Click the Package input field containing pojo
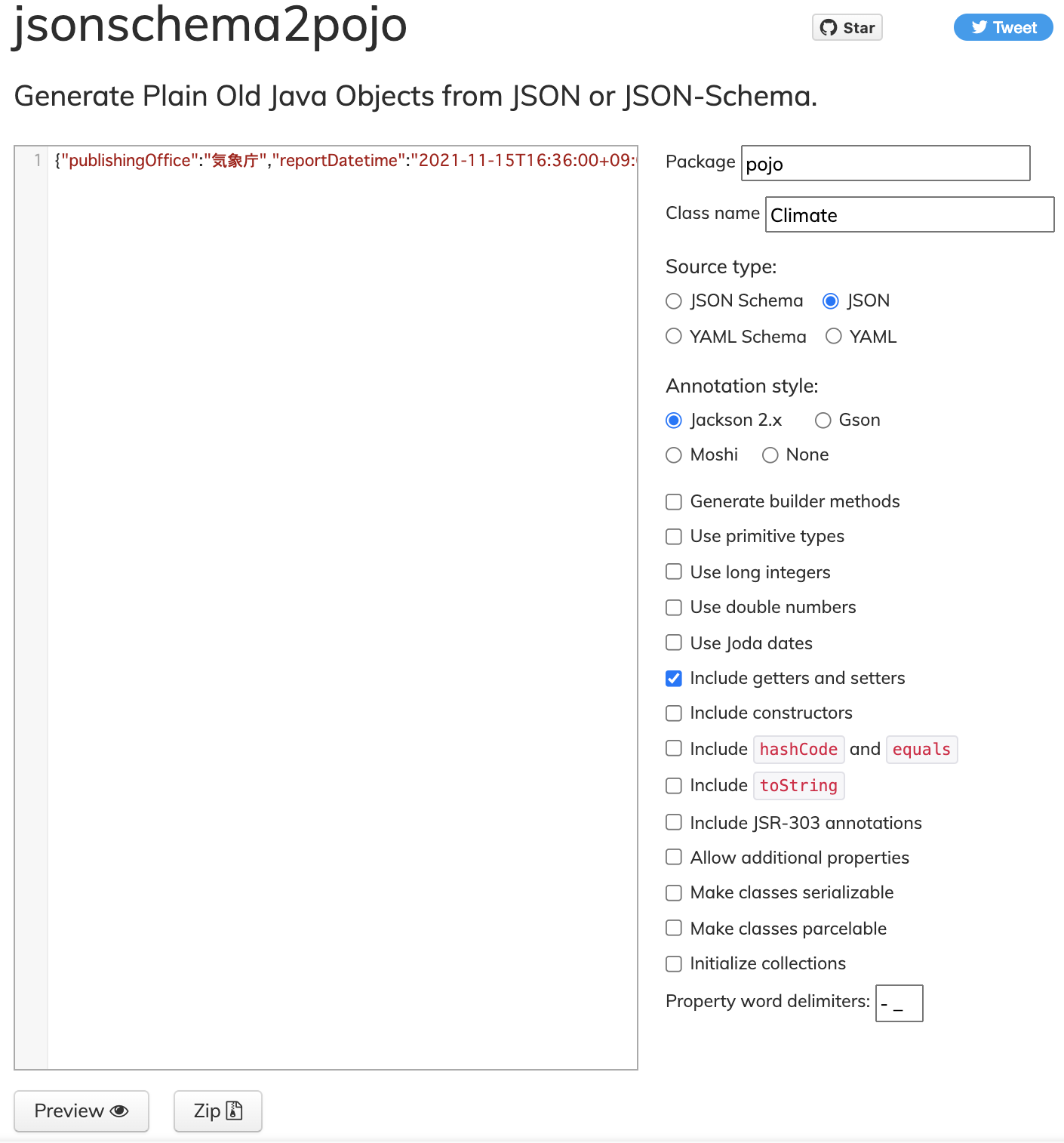Image resolution: width=1064 pixels, height=1143 pixels. [884, 163]
